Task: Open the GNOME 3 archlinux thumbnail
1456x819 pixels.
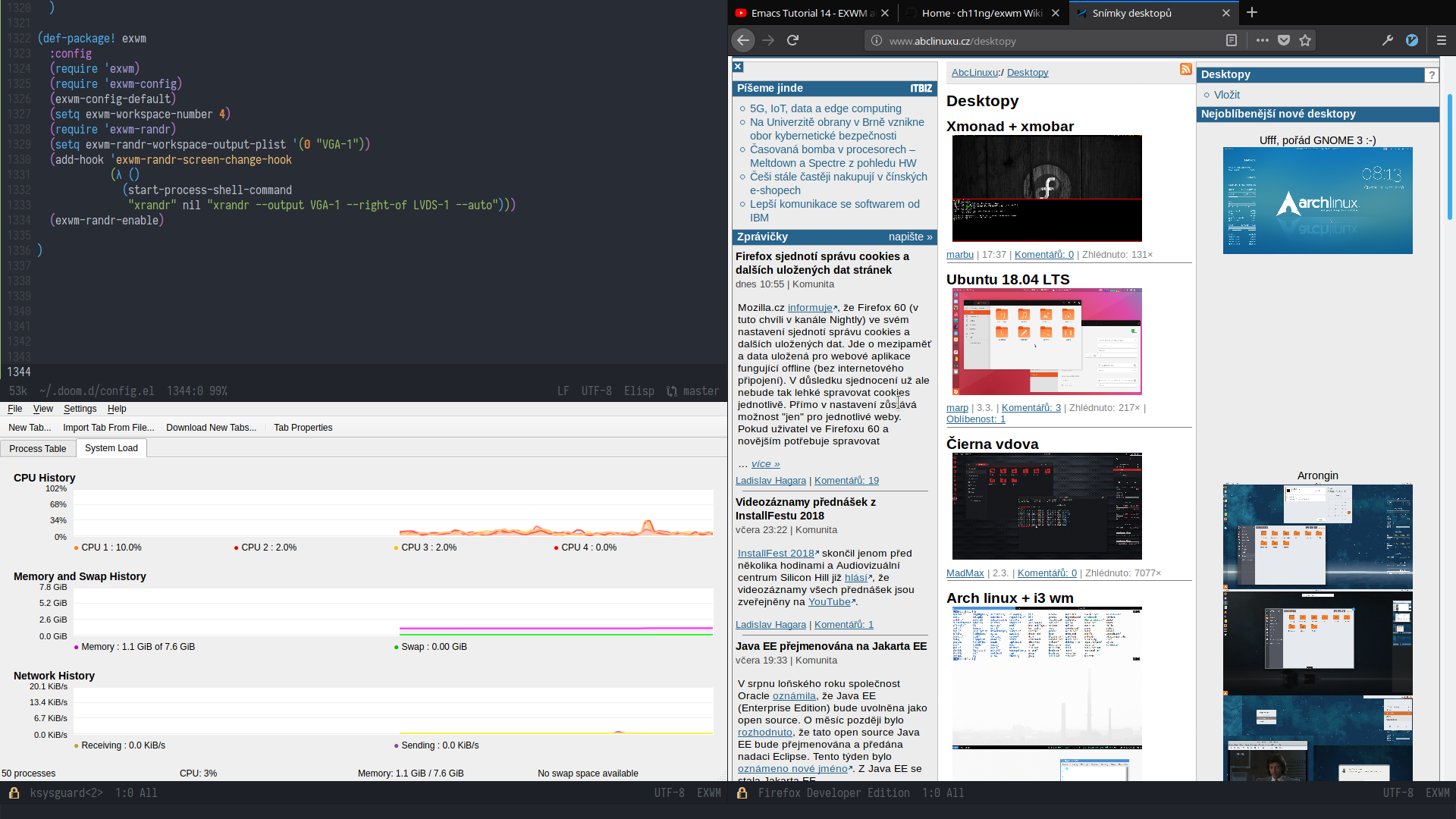Action: tap(1317, 200)
